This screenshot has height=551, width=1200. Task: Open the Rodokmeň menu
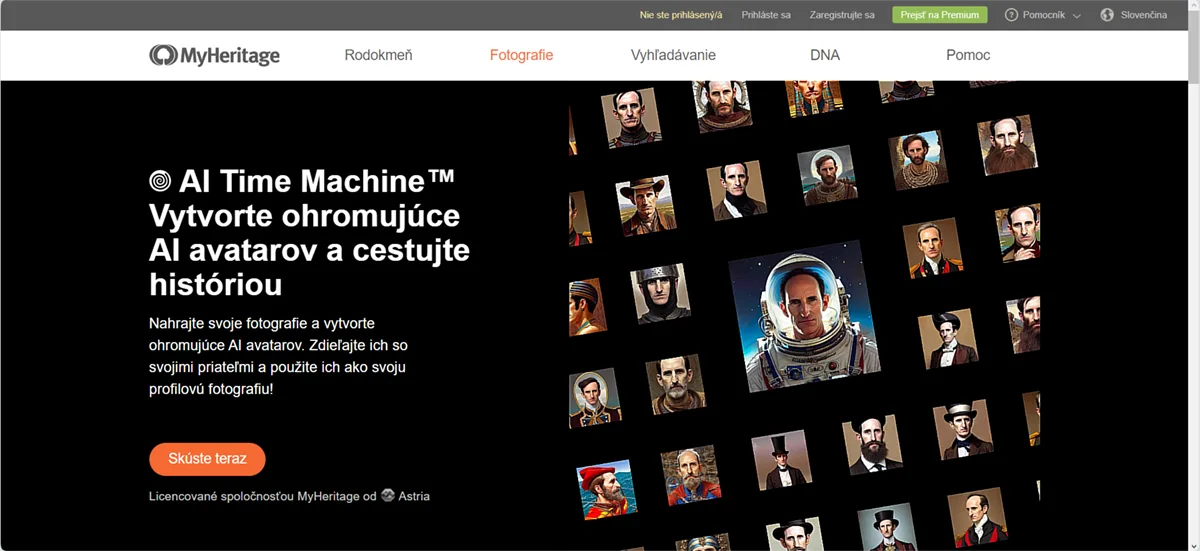point(378,55)
